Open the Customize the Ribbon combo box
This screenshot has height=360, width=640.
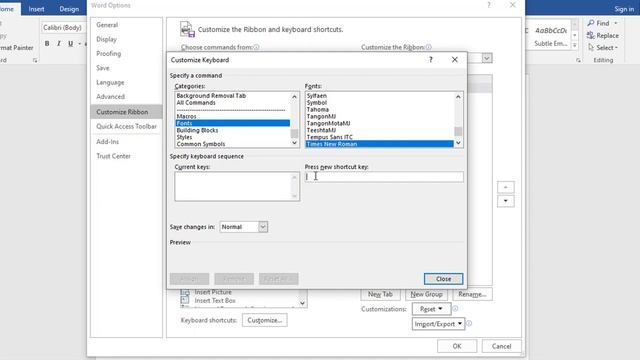tap(487, 58)
